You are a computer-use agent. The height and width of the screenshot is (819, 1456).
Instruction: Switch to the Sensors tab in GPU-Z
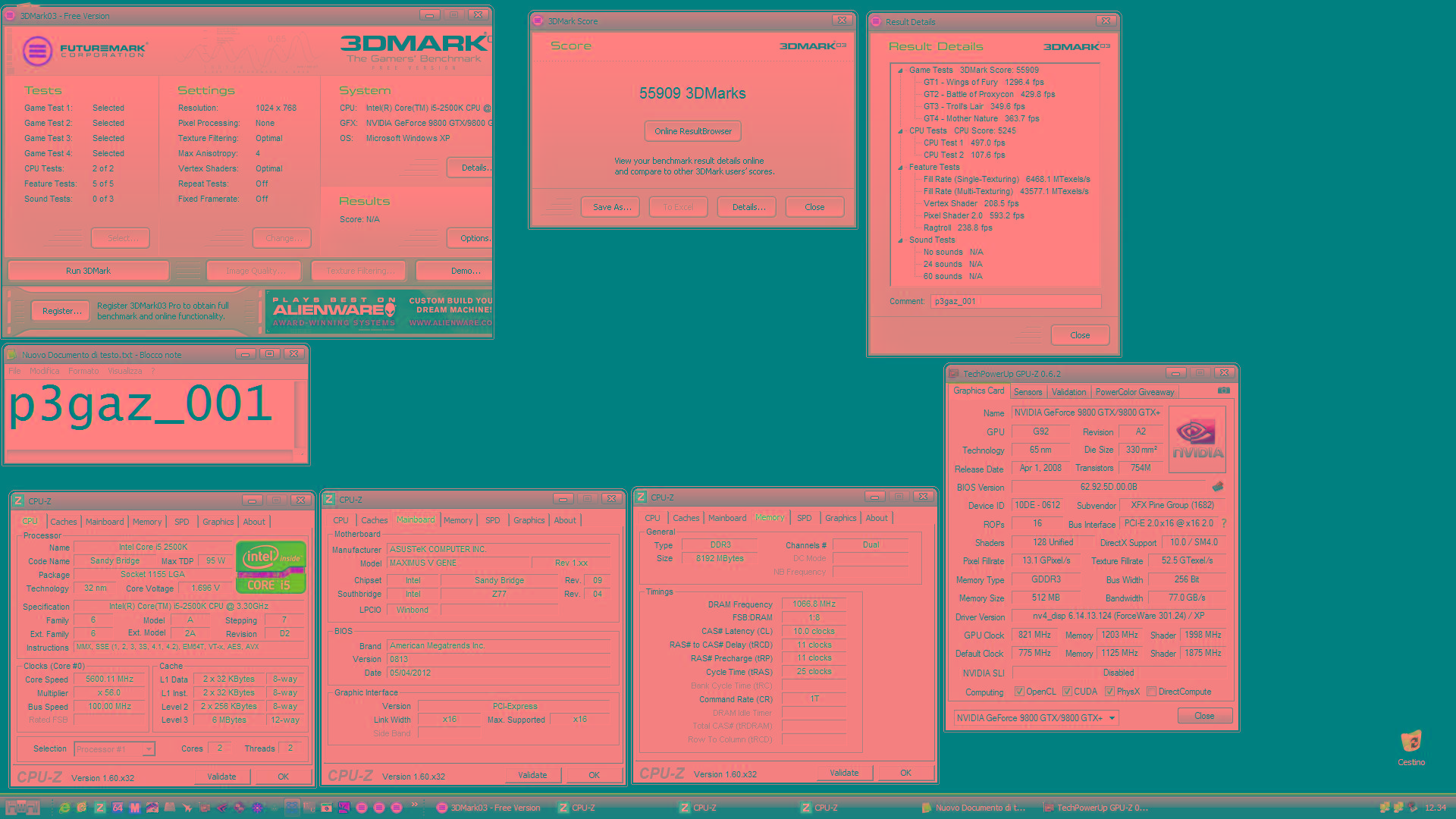tap(1028, 392)
